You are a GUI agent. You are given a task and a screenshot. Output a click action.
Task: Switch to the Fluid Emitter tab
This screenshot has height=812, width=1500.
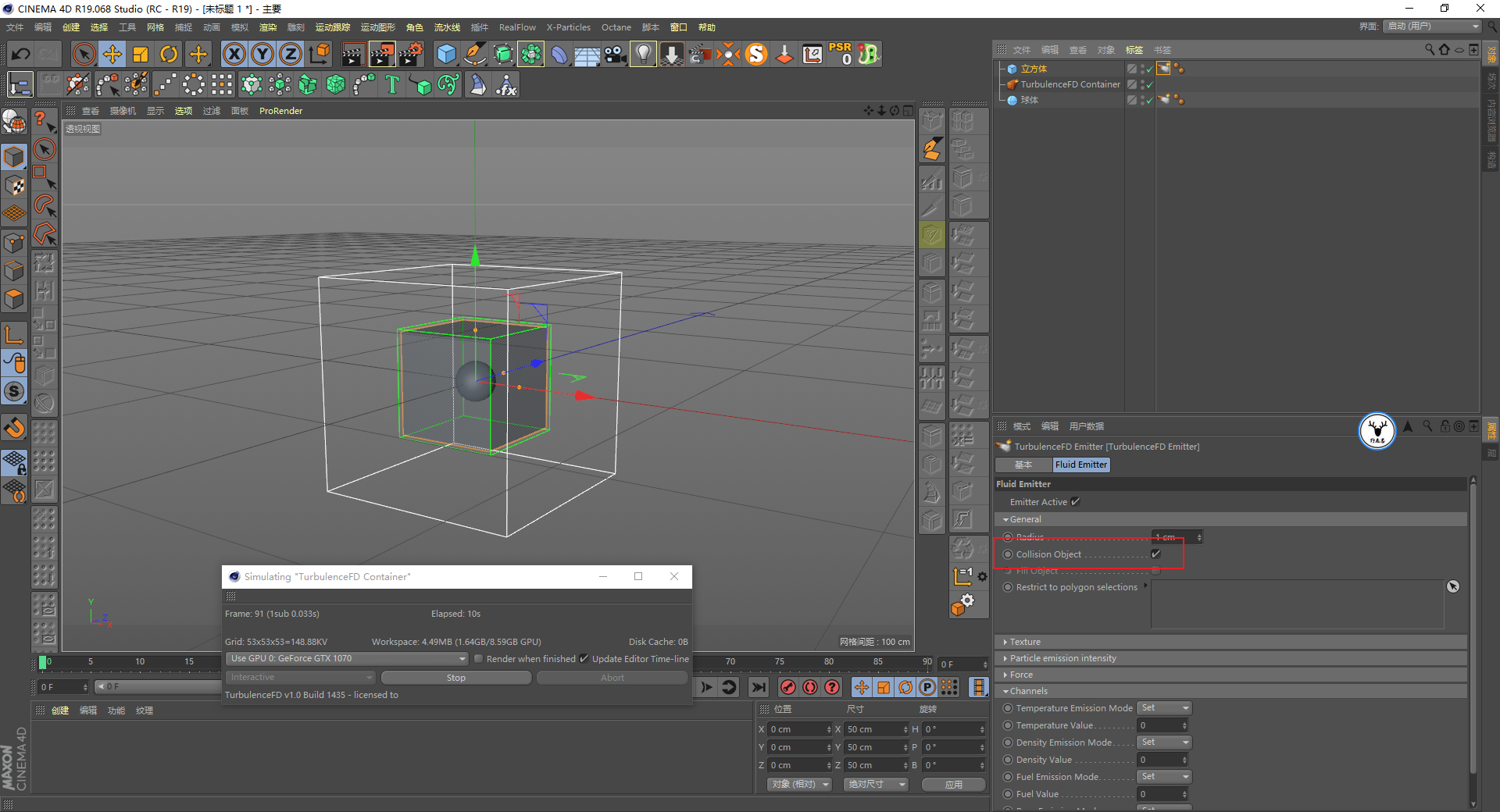coord(1080,465)
